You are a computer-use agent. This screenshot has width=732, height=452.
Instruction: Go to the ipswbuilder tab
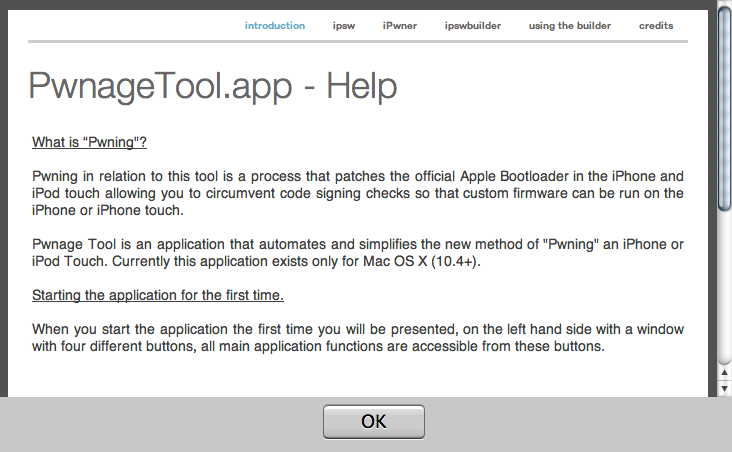(472, 26)
